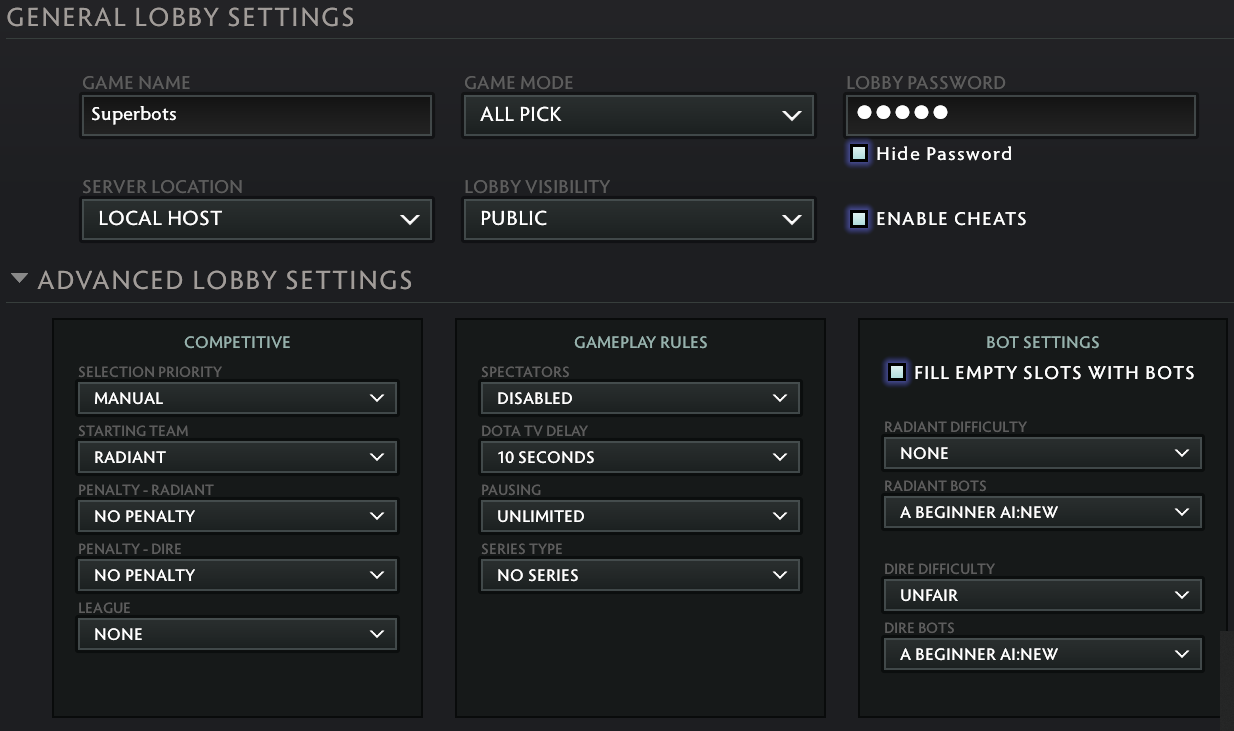Viewport: 1234px width, 731px height.
Task: Toggle the Hide Password checkbox
Action: (x=859, y=153)
